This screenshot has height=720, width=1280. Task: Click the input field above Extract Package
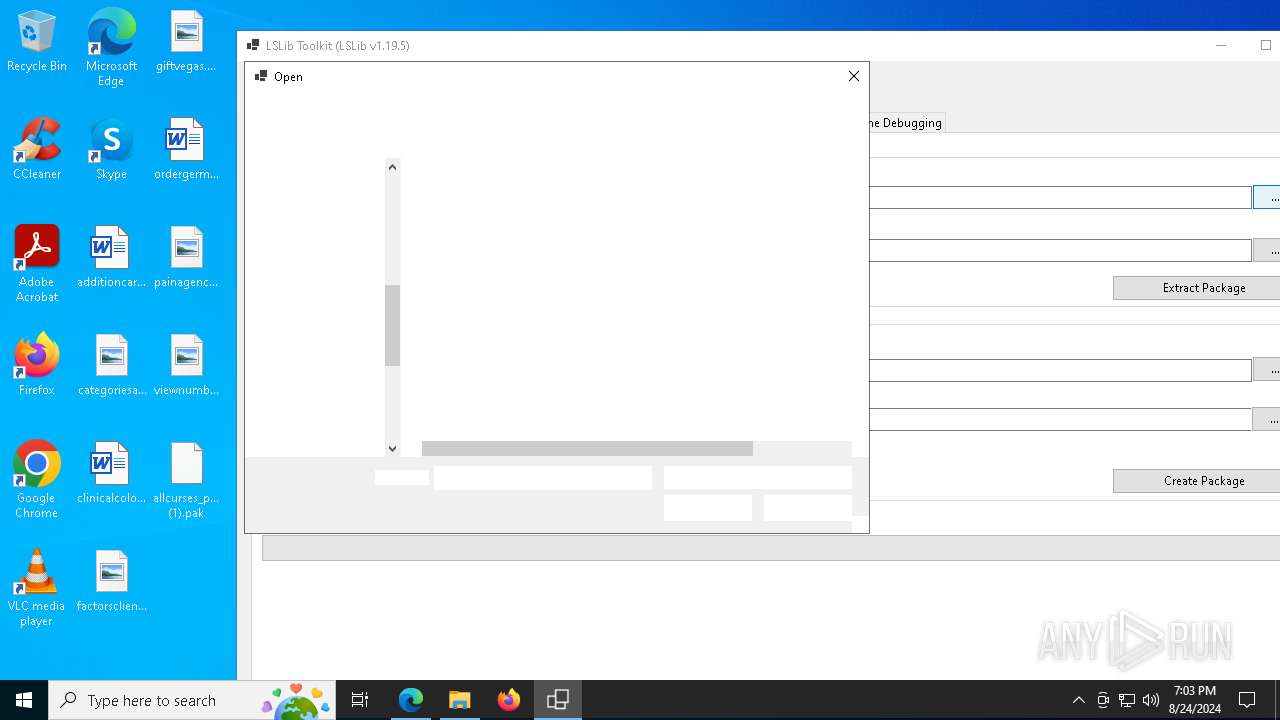[x=1060, y=250]
